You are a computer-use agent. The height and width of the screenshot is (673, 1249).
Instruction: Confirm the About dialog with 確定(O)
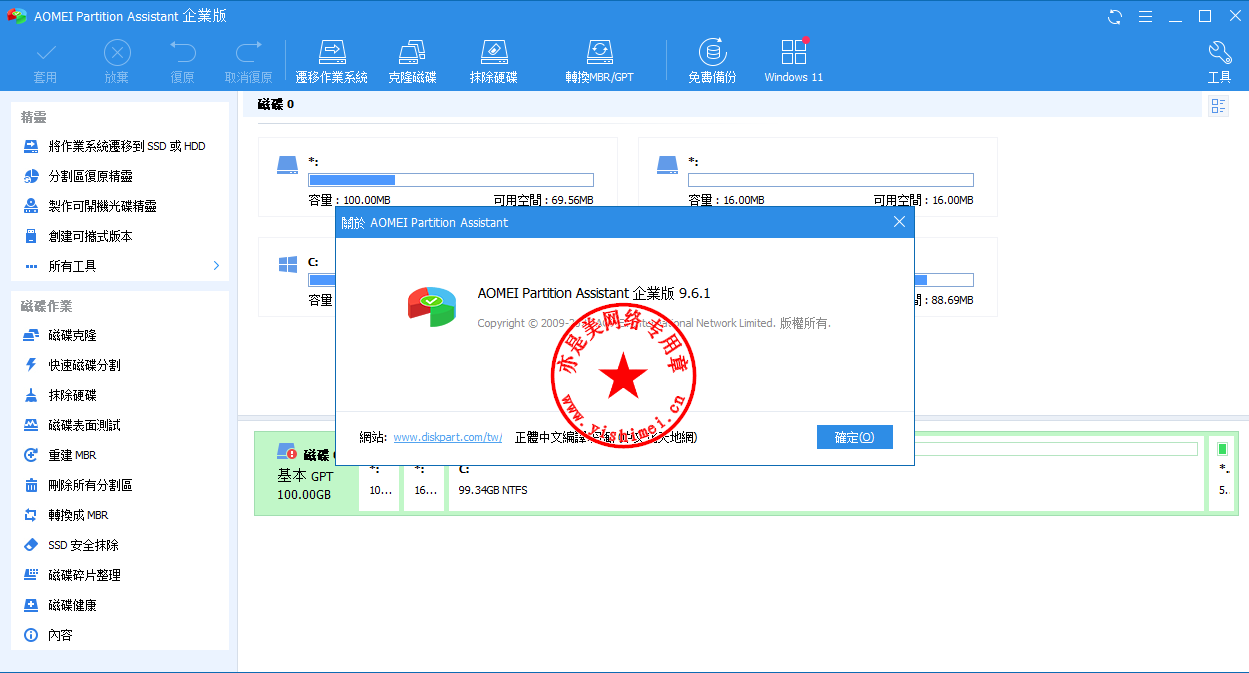(854, 437)
